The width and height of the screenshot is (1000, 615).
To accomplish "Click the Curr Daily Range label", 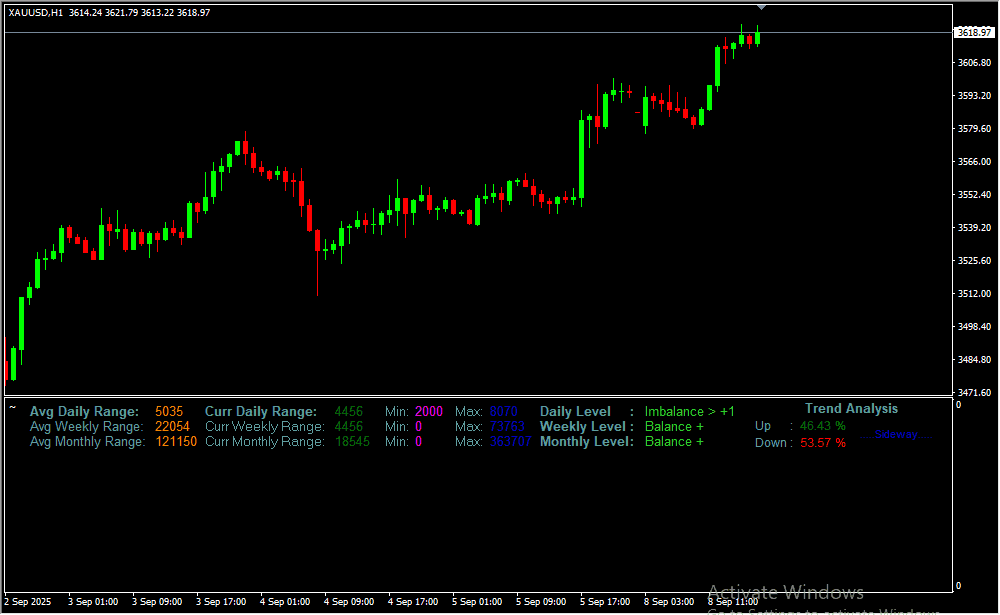I will tap(260, 411).
